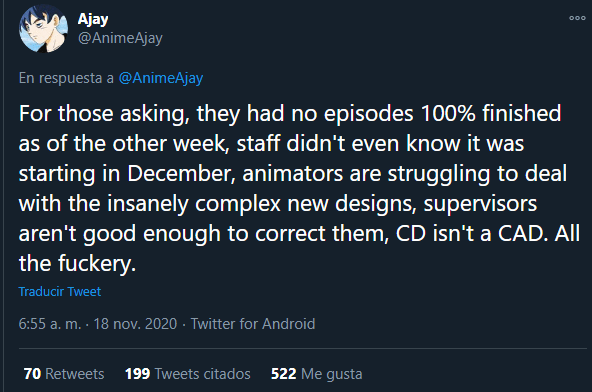Click the word Retweets in the stats

(x=75, y=374)
